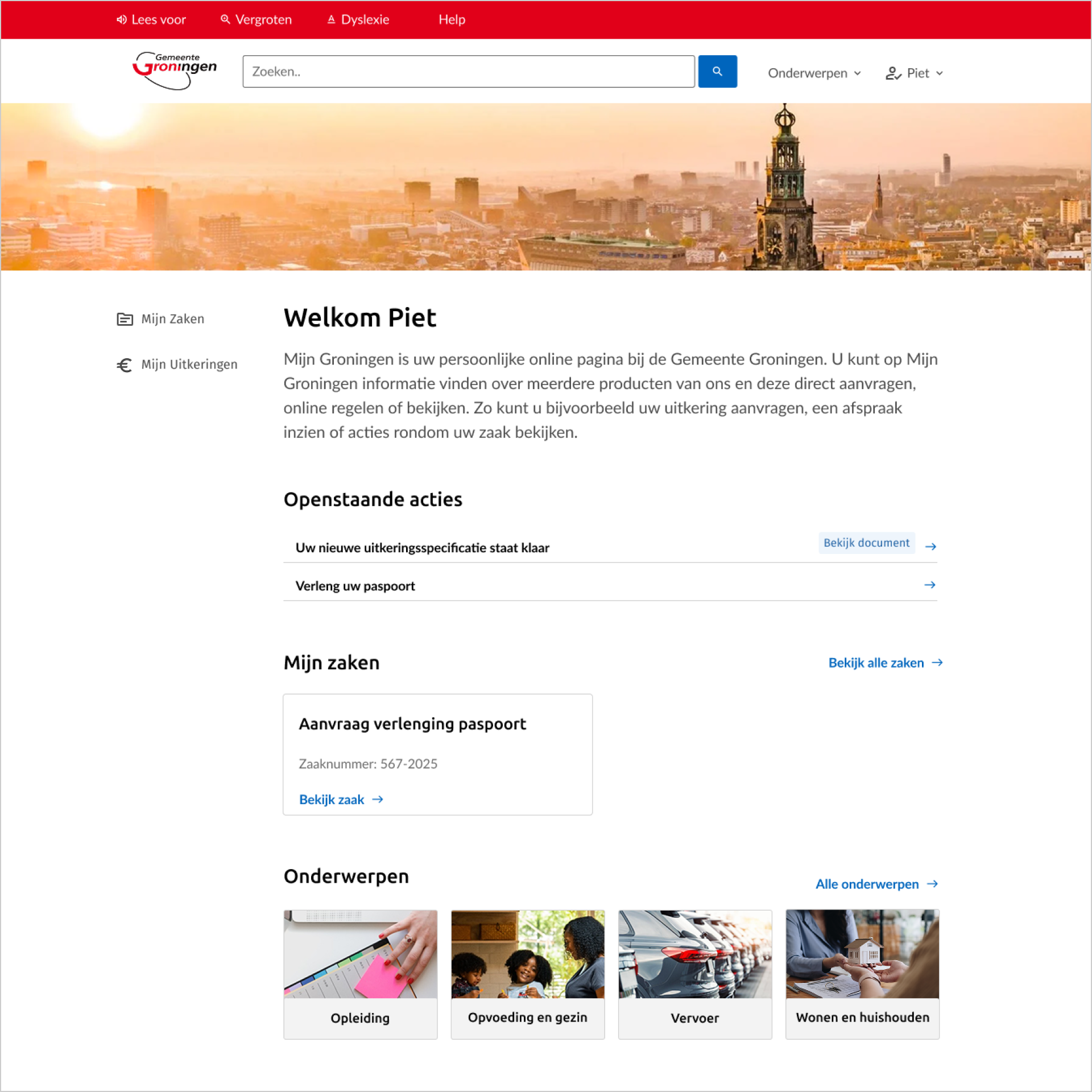Click the Mijn Zaken folder icon
This screenshot has width=1092, height=1092.
point(125,319)
